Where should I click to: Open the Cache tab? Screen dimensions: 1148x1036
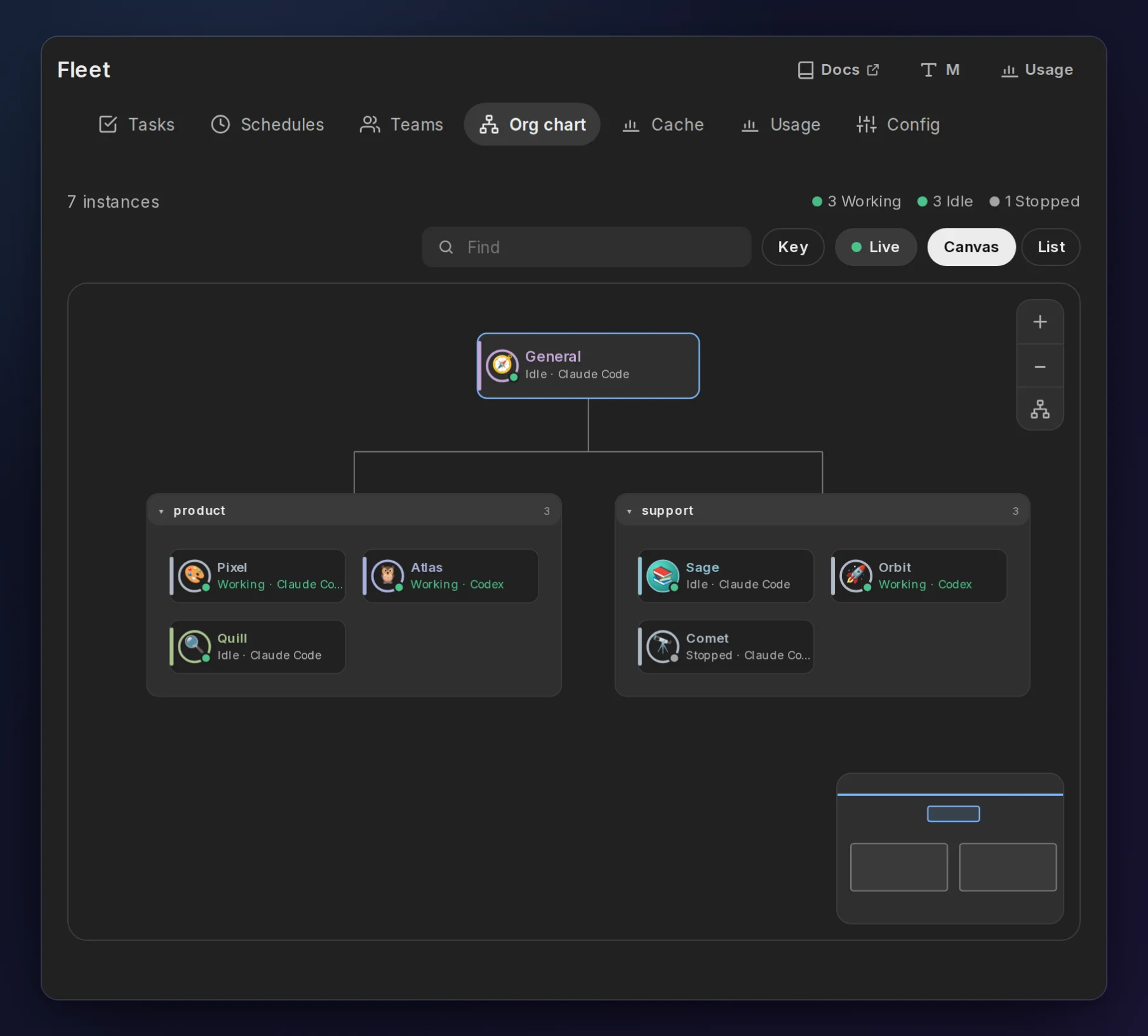point(663,124)
